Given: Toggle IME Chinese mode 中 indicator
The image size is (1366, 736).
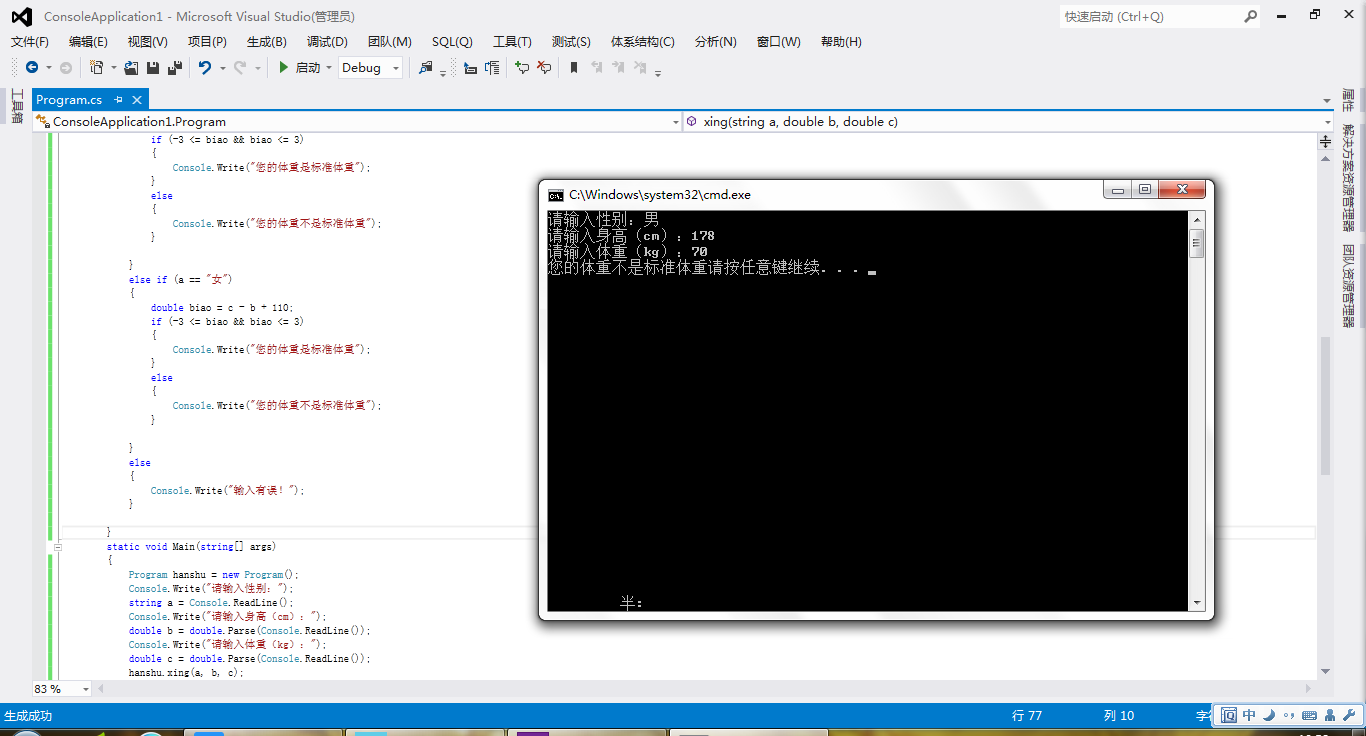Looking at the screenshot, I should (1249, 715).
